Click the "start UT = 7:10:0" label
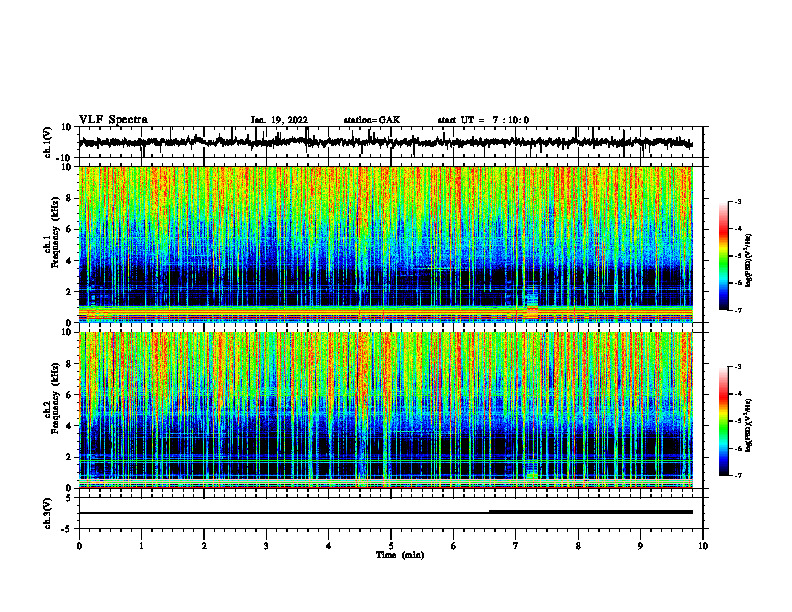Screen dimensions: 792x612 coord(483,120)
